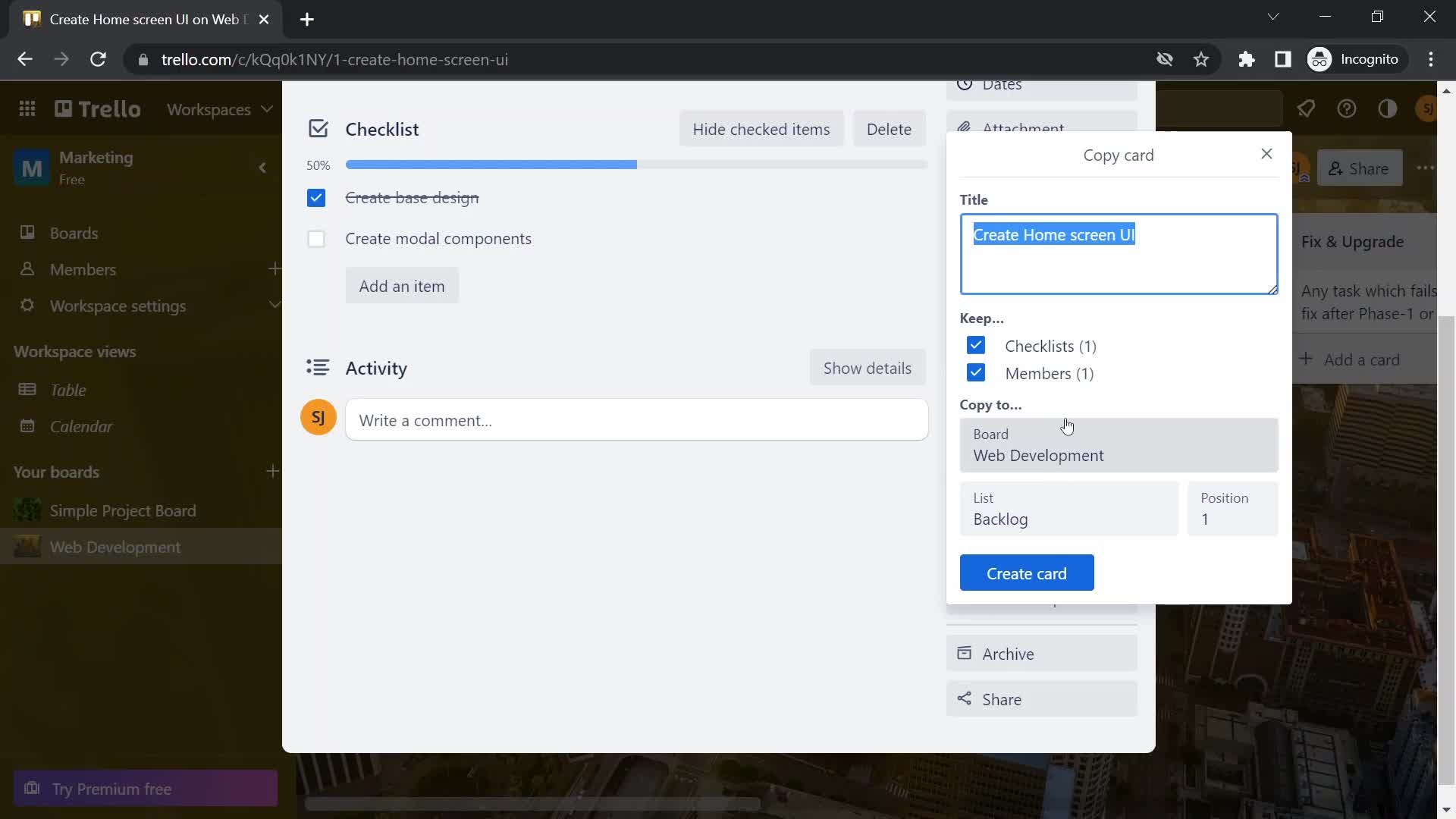Open the Workspaces dropdown menu
The height and width of the screenshot is (819, 1456).
click(220, 109)
